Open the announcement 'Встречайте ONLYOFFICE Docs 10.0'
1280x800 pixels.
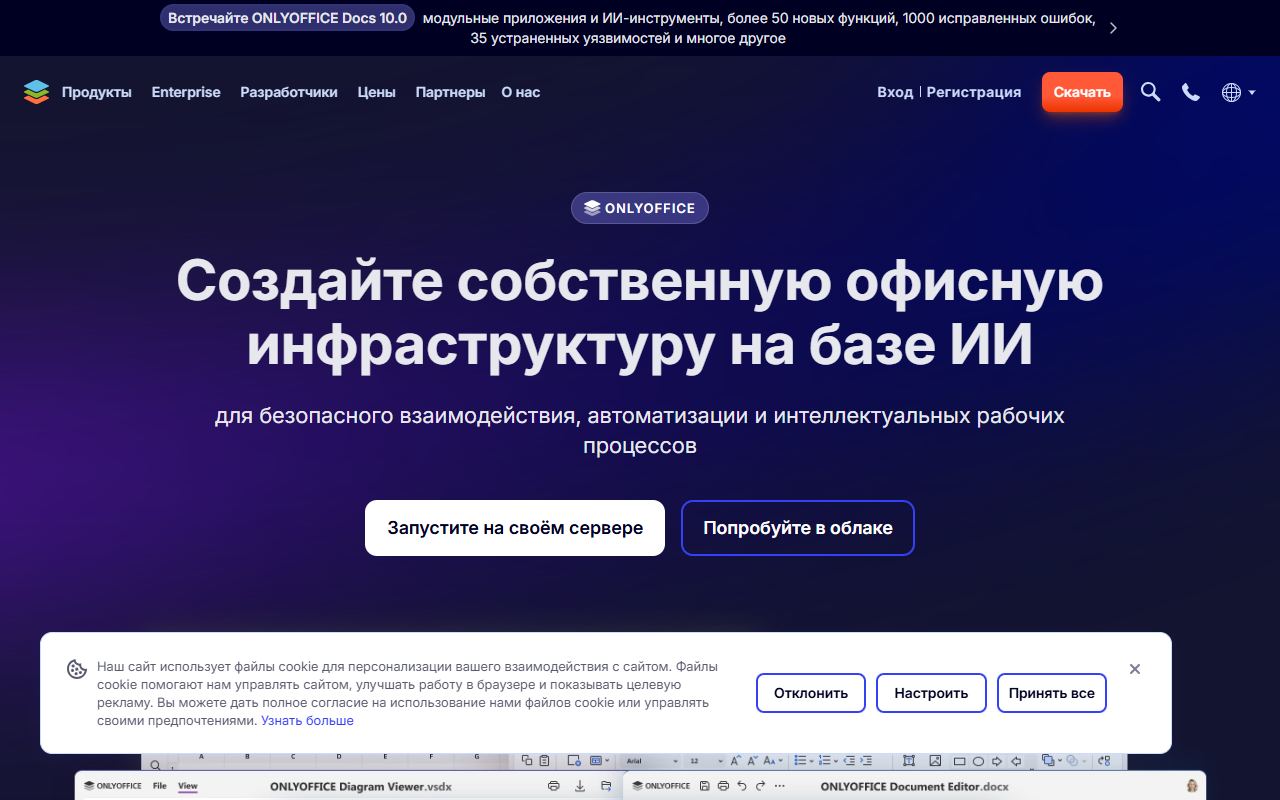pyautogui.click(x=287, y=18)
